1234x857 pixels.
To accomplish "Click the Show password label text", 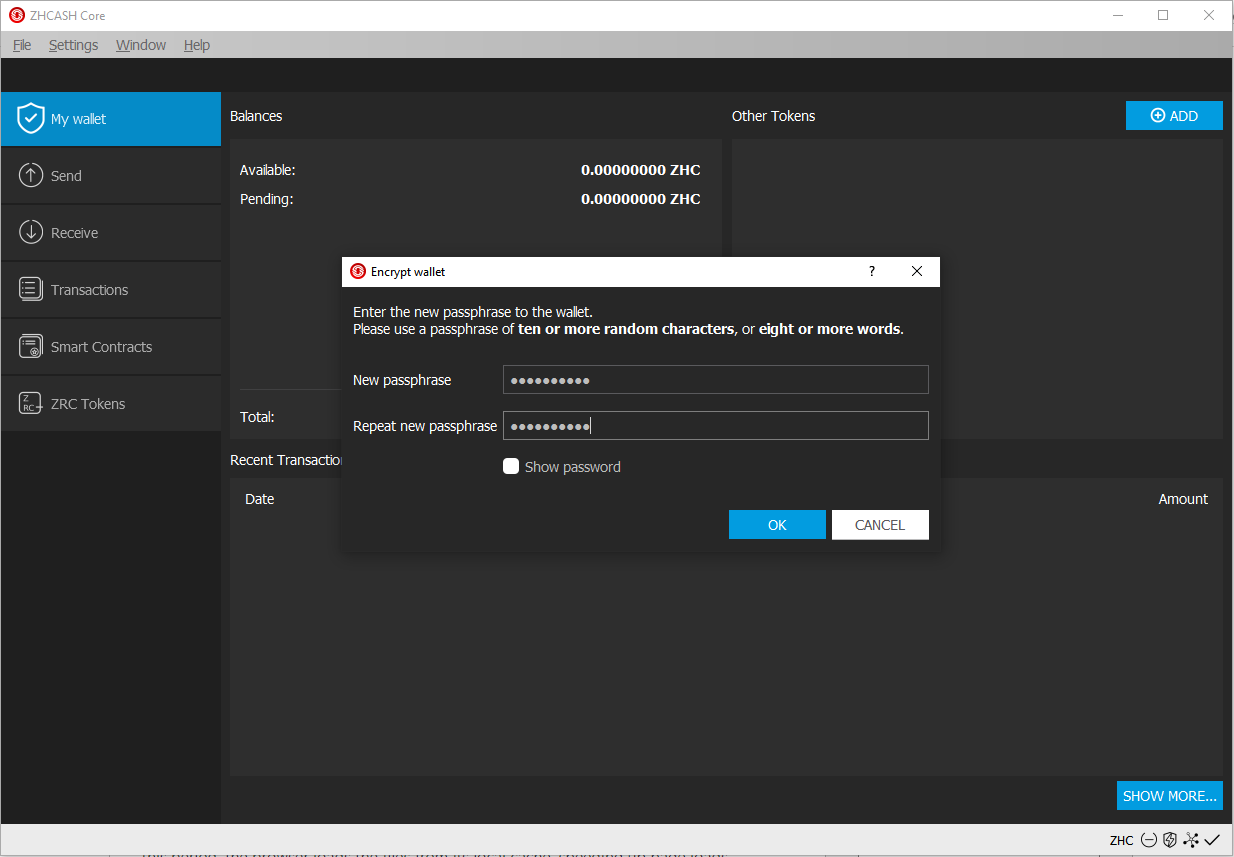I will point(573,467).
